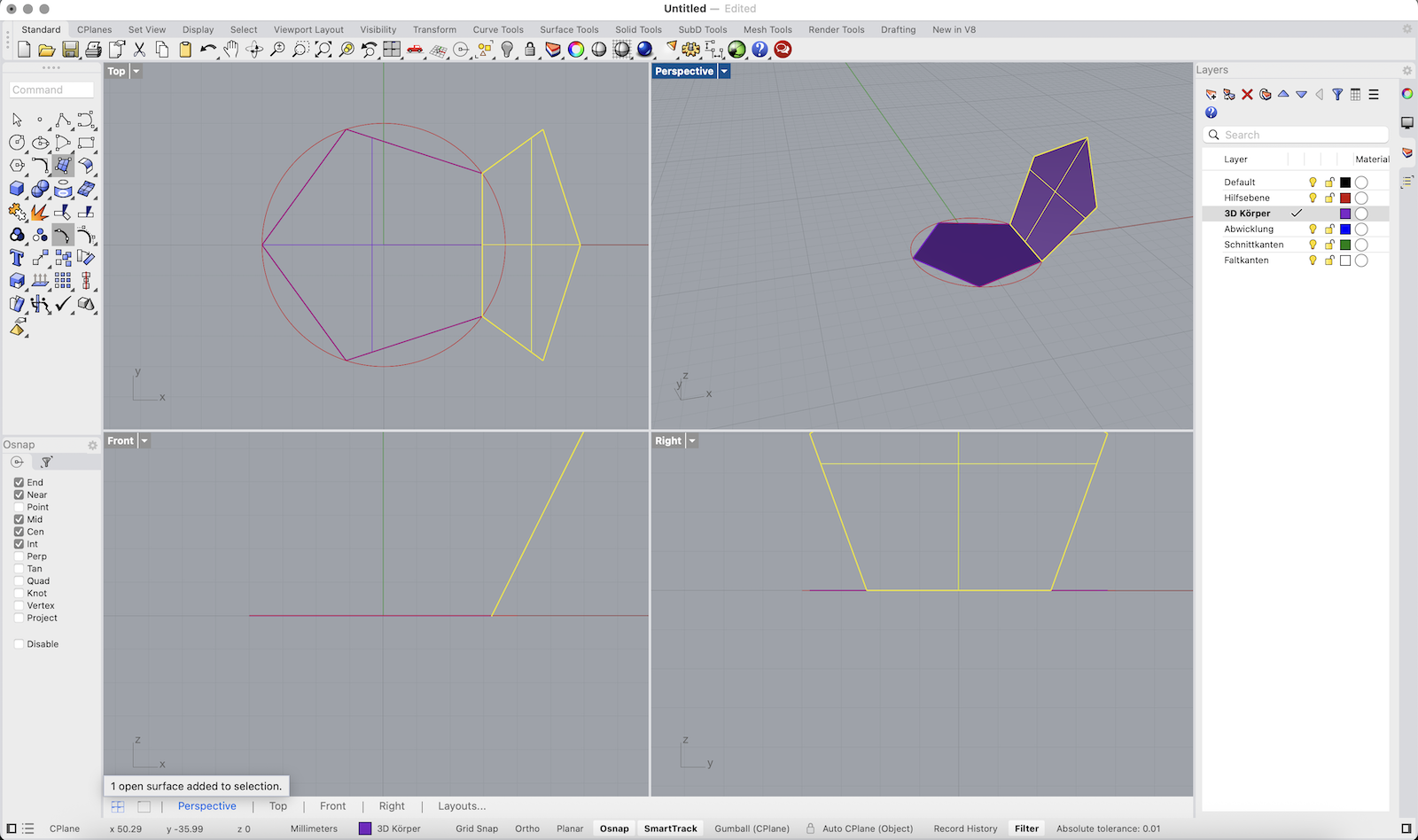
Task: Click the Open file folder icon
Action: point(47,50)
